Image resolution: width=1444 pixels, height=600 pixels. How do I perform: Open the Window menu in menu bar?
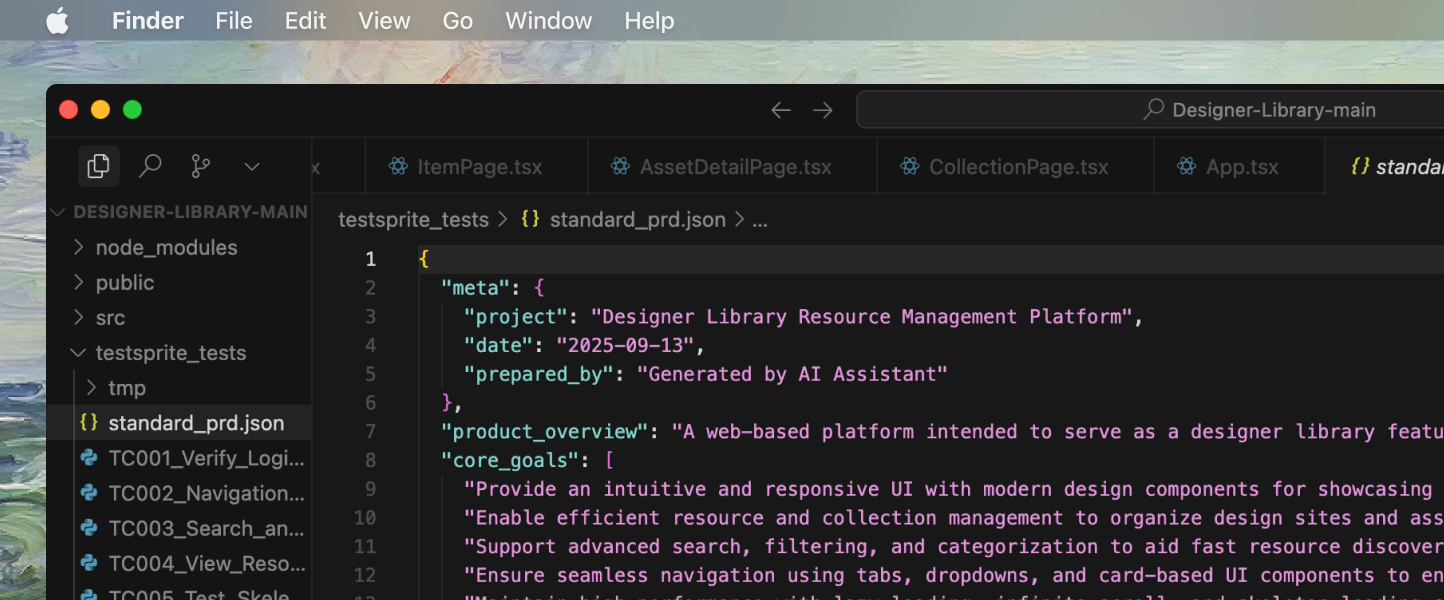click(x=548, y=21)
